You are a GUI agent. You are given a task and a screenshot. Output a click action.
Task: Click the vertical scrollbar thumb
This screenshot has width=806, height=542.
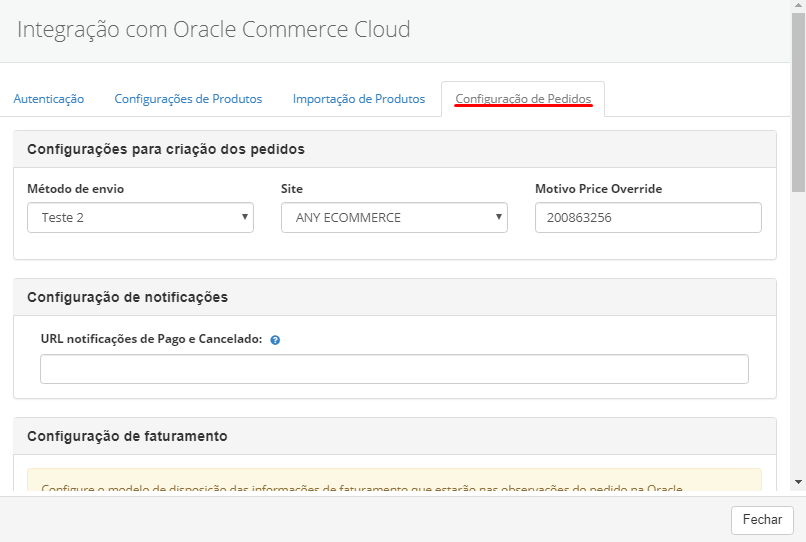[798, 103]
